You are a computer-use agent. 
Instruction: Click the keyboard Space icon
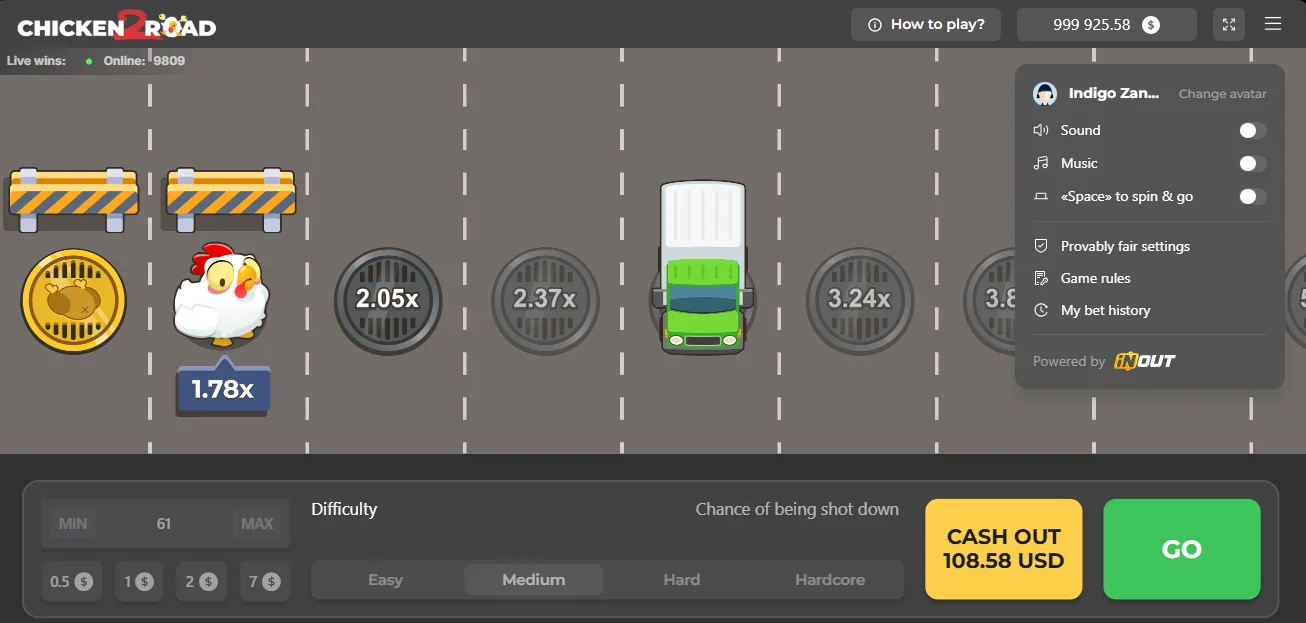pos(1041,196)
